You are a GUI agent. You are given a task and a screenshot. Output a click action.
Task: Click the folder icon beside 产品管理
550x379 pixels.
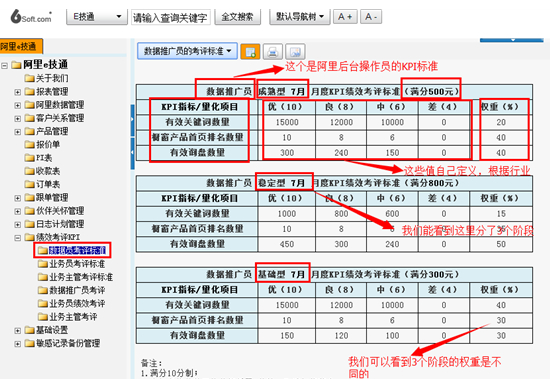pos(29,131)
